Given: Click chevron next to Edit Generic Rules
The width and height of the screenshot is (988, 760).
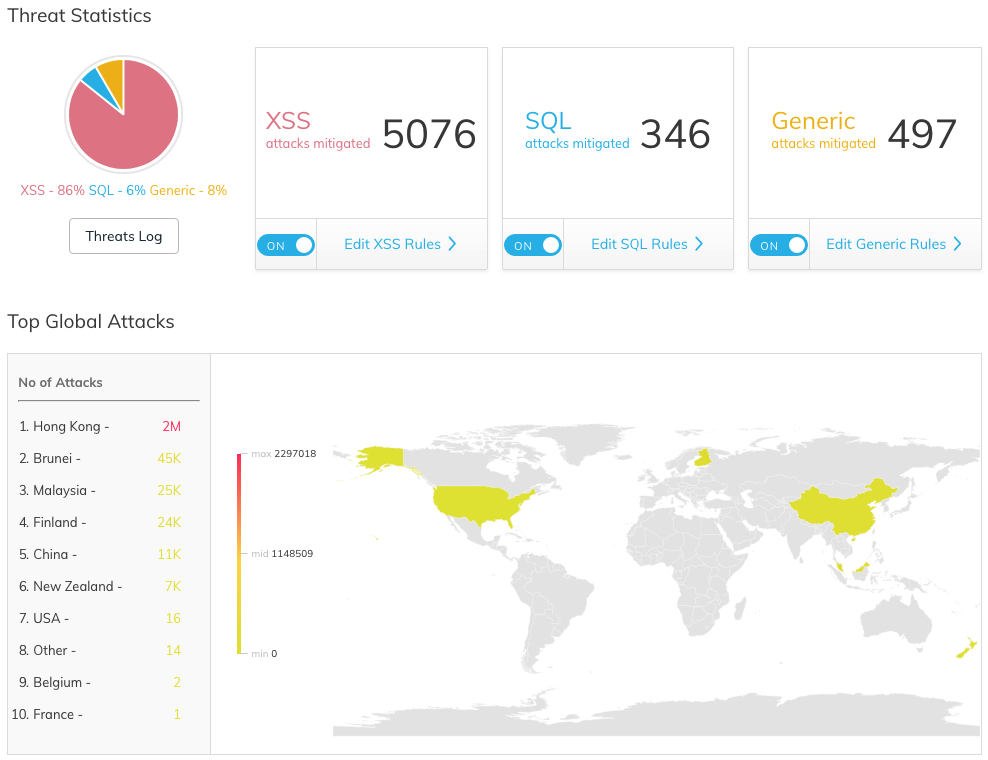Looking at the screenshot, I should 958,244.
